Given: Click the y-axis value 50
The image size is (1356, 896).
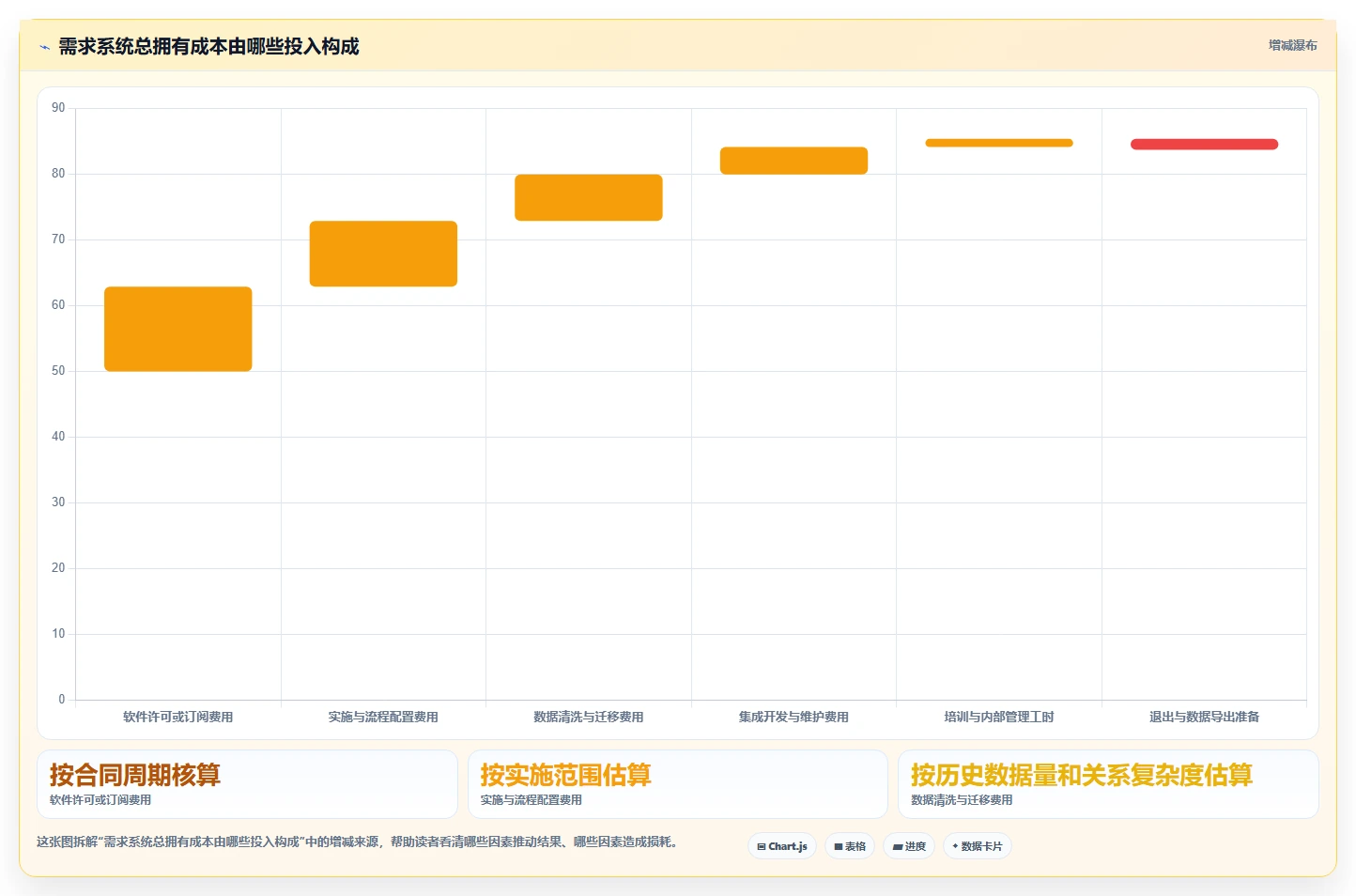Looking at the screenshot, I should point(58,371).
